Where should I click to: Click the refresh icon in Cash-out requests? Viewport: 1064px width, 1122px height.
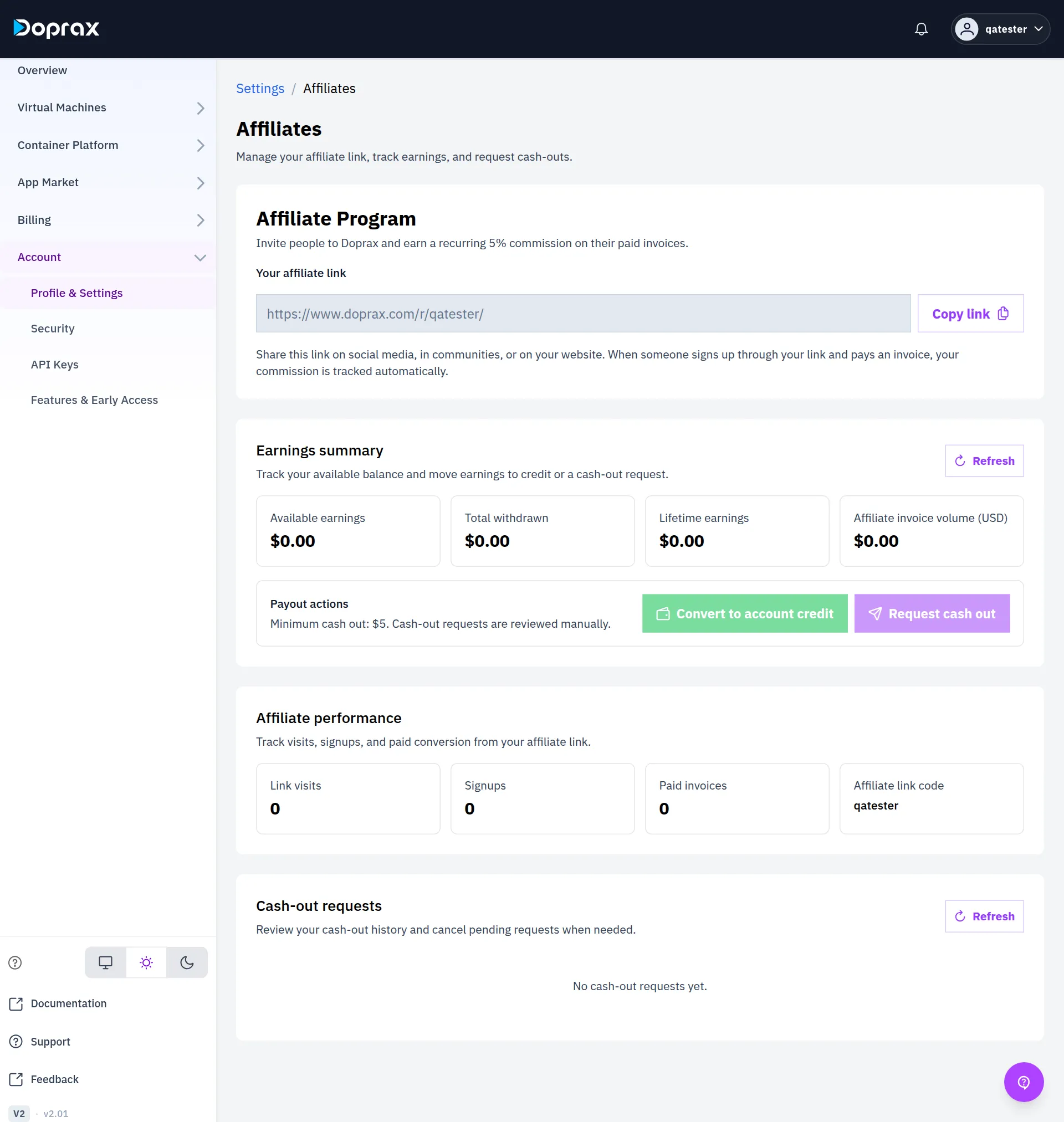point(960,916)
